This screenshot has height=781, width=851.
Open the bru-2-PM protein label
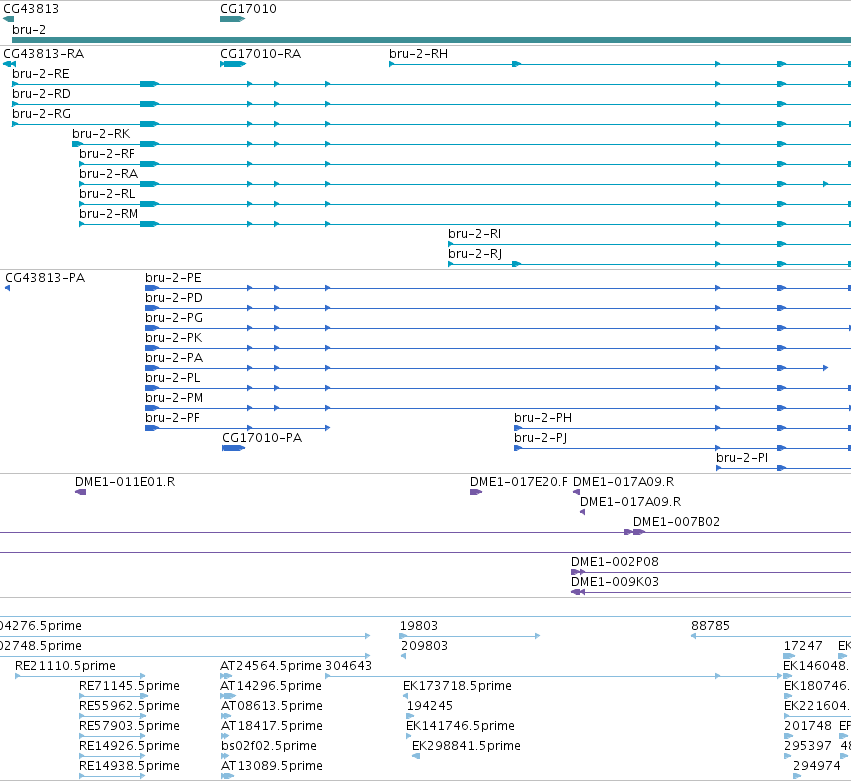(174, 398)
